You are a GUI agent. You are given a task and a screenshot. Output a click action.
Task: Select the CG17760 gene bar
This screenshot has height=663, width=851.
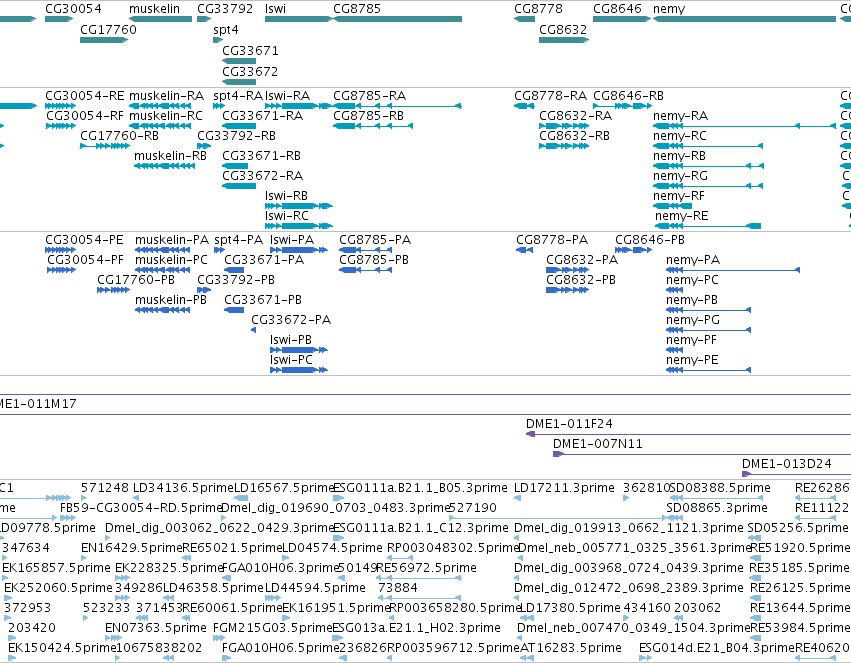104,40
